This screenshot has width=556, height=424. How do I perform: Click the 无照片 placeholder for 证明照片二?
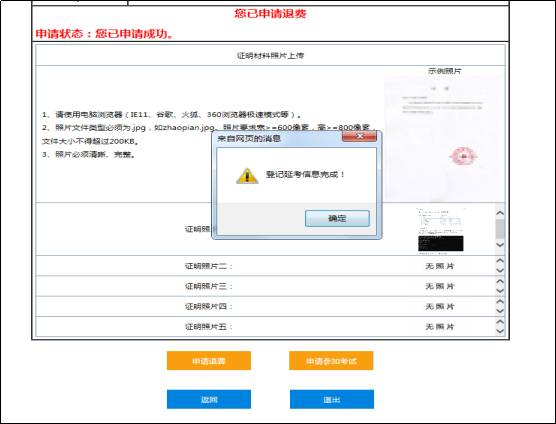coord(440,266)
